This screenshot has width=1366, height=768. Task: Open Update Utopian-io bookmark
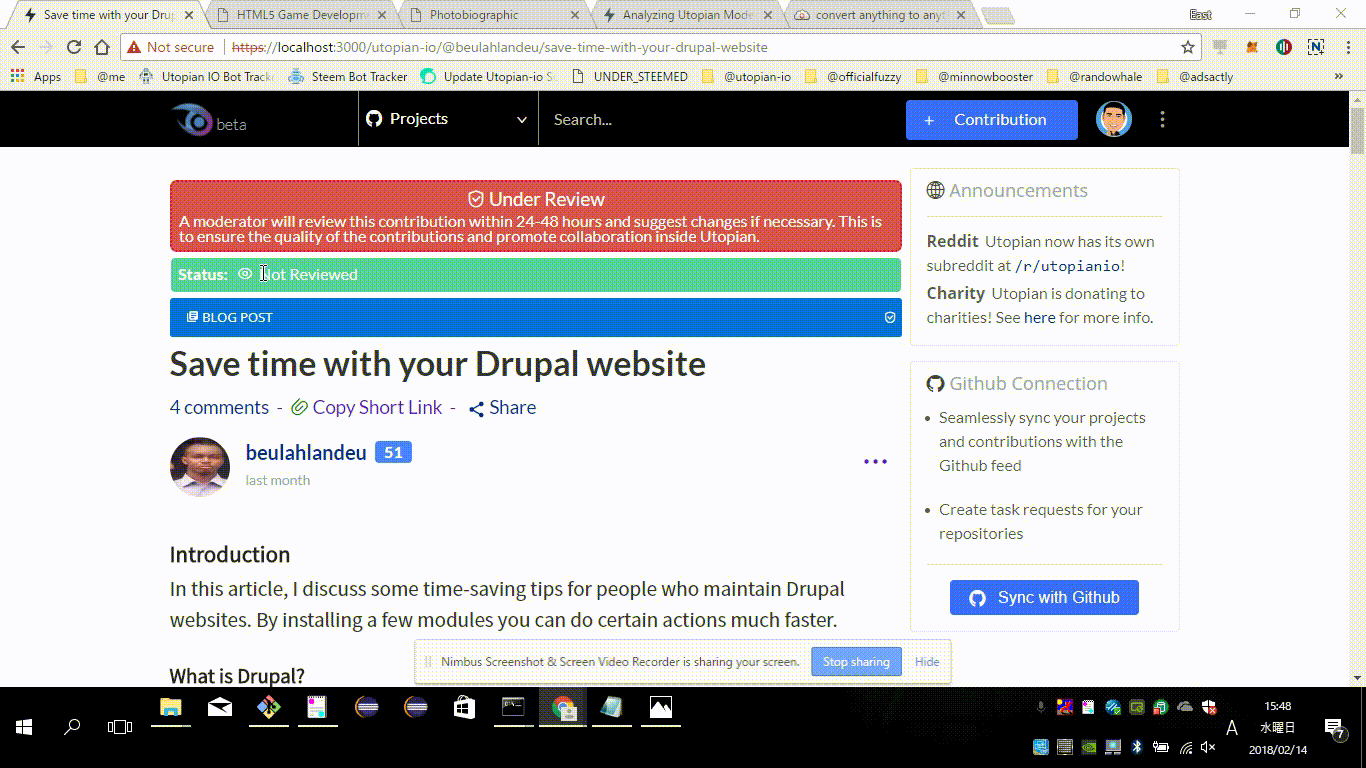[490, 76]
